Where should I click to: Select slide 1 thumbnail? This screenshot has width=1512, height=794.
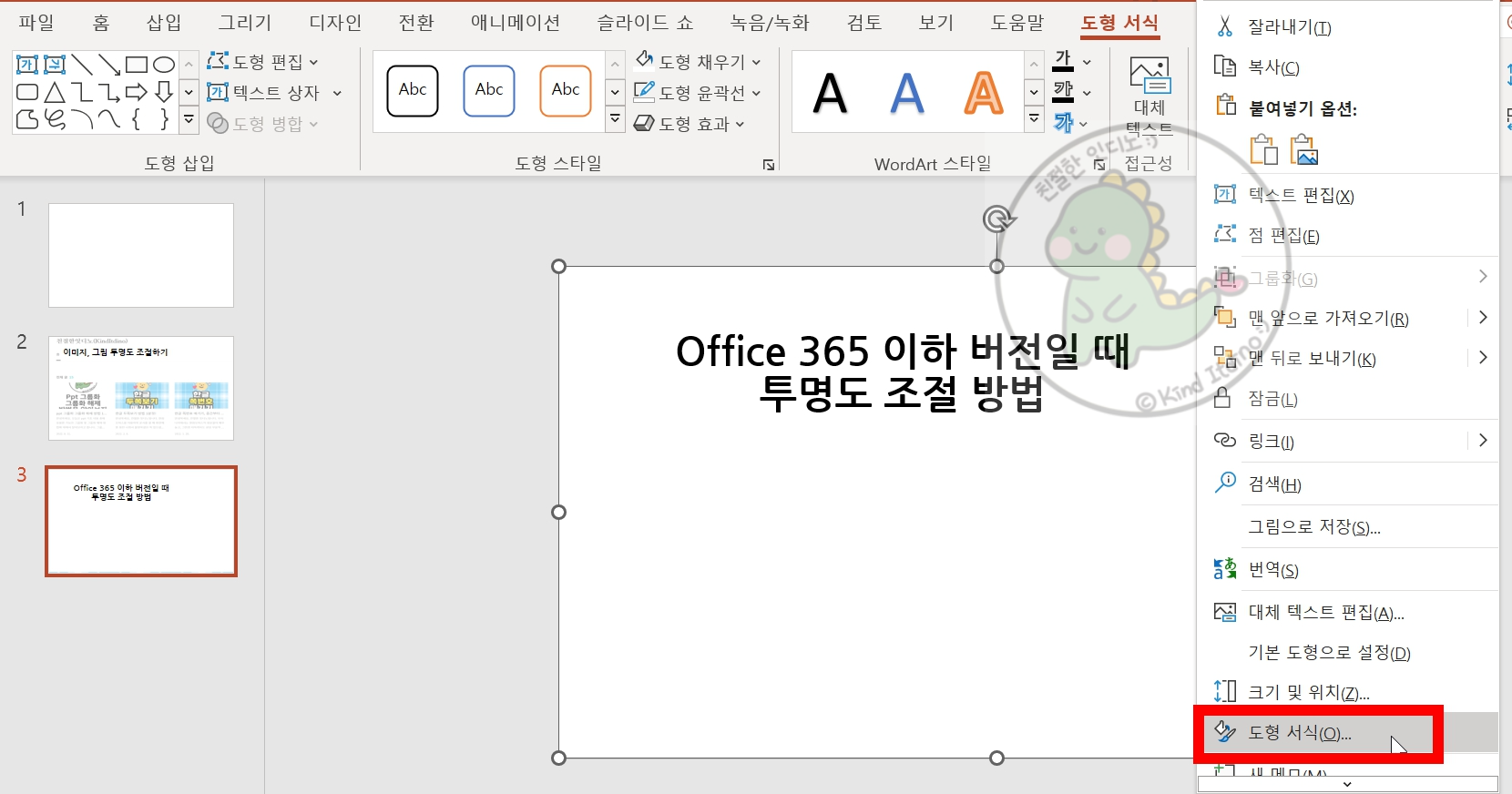point(141,255)
